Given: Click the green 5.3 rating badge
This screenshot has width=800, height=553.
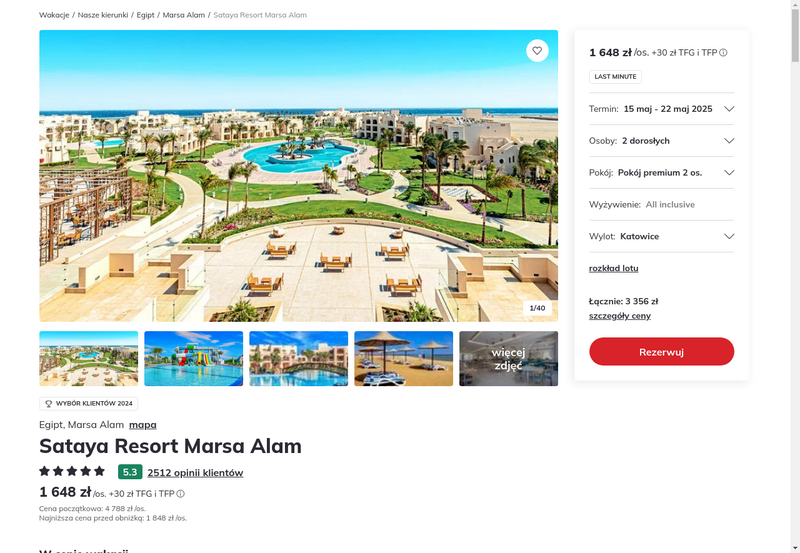Looking at the screenshot, I should coord(130,472).
